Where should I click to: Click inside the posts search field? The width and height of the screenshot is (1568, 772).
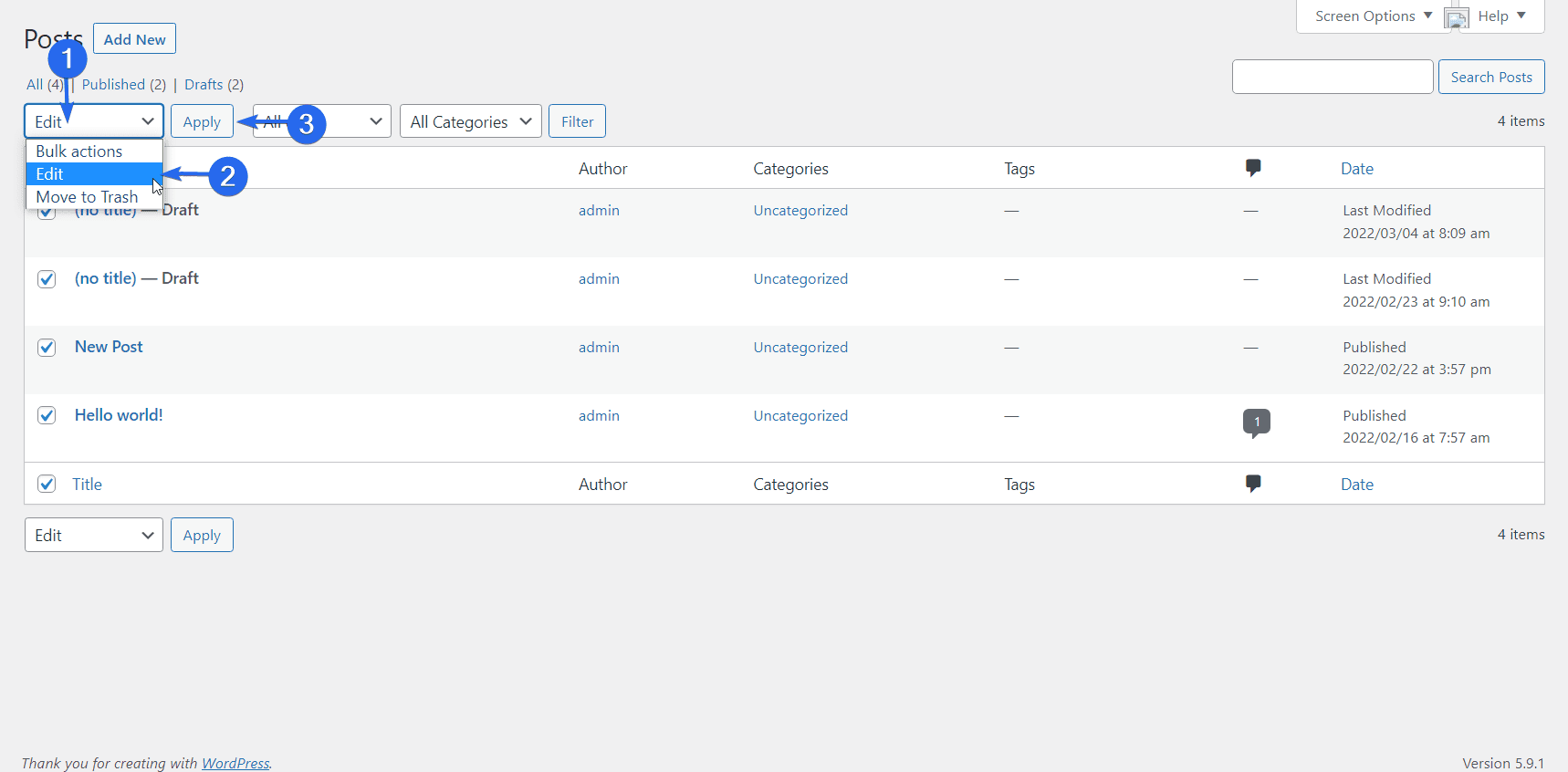[x=1332, y=78]
